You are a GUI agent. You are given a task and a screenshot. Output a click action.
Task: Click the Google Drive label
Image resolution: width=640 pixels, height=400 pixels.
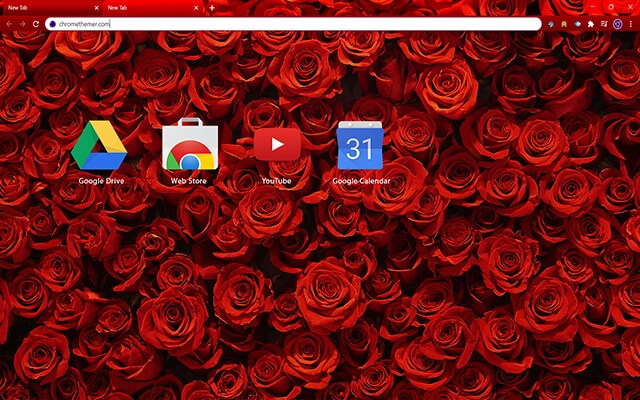coord(101,181)
